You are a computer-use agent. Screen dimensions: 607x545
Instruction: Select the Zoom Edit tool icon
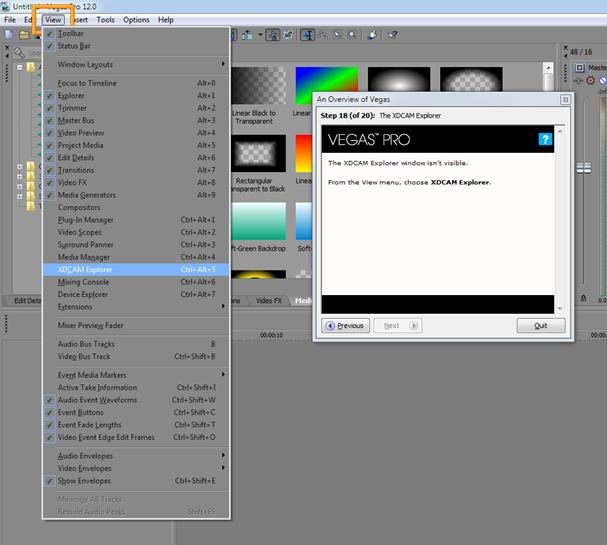(x=352, y=35)
